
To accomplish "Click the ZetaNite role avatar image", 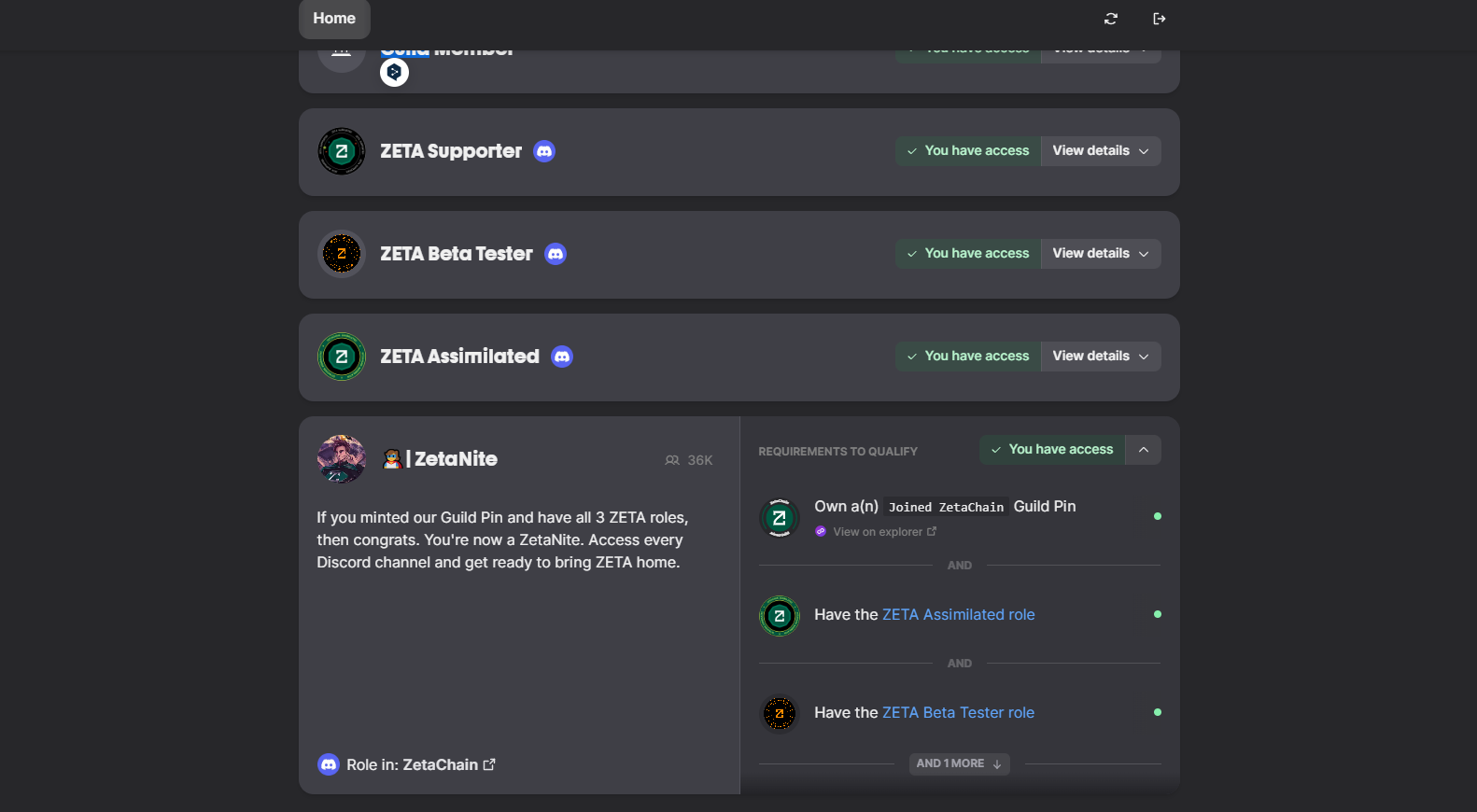I will pos(342,459).
